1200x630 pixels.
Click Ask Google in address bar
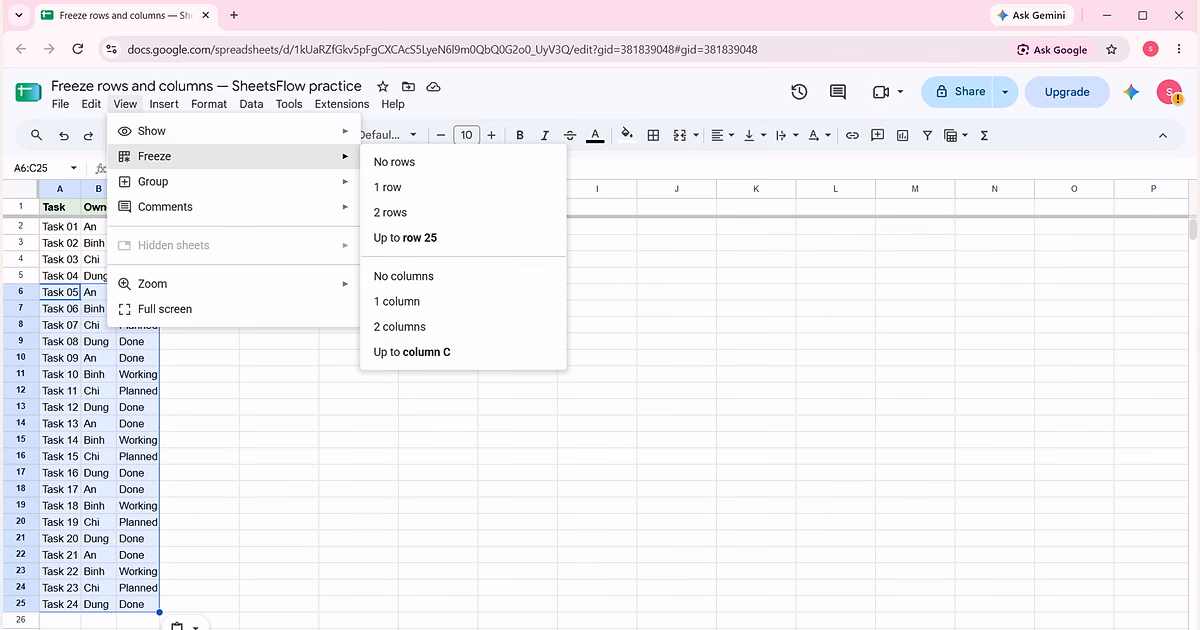[1052, 49]
